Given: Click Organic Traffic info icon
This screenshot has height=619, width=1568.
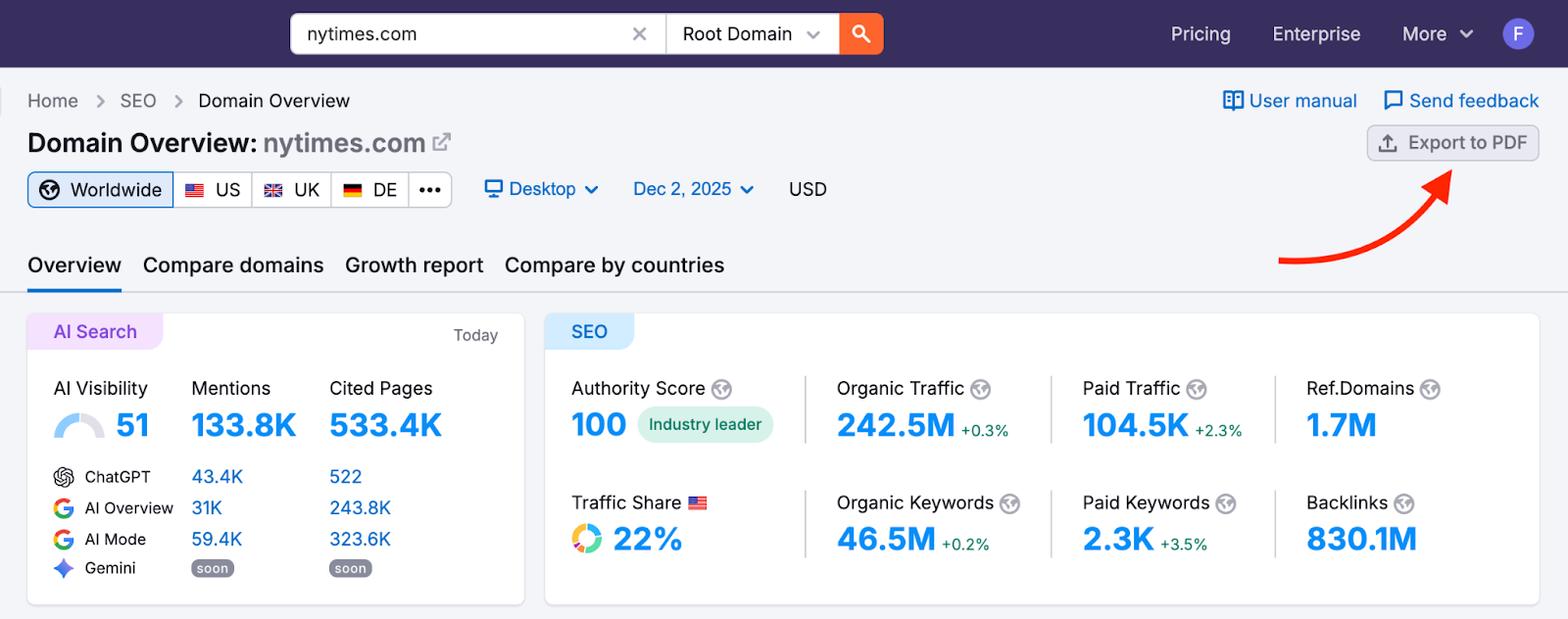Looking at the screenshot, I should click(x=980, y=390).
